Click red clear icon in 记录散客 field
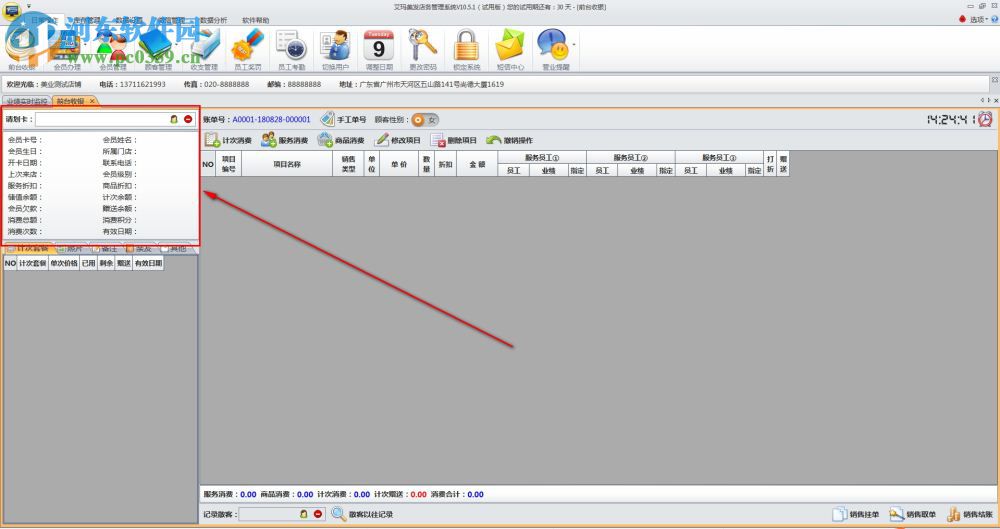Screen dimensions: 1000x529 [x=318, y=514]
